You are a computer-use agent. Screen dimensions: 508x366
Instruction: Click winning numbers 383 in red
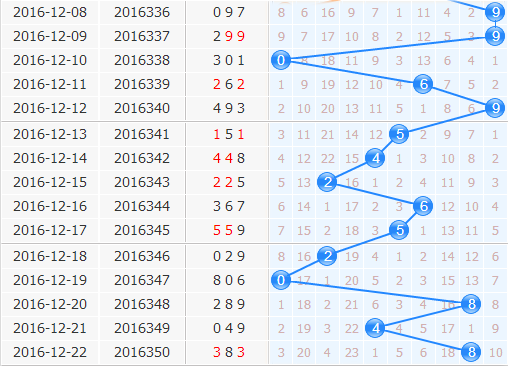[229, 352]
